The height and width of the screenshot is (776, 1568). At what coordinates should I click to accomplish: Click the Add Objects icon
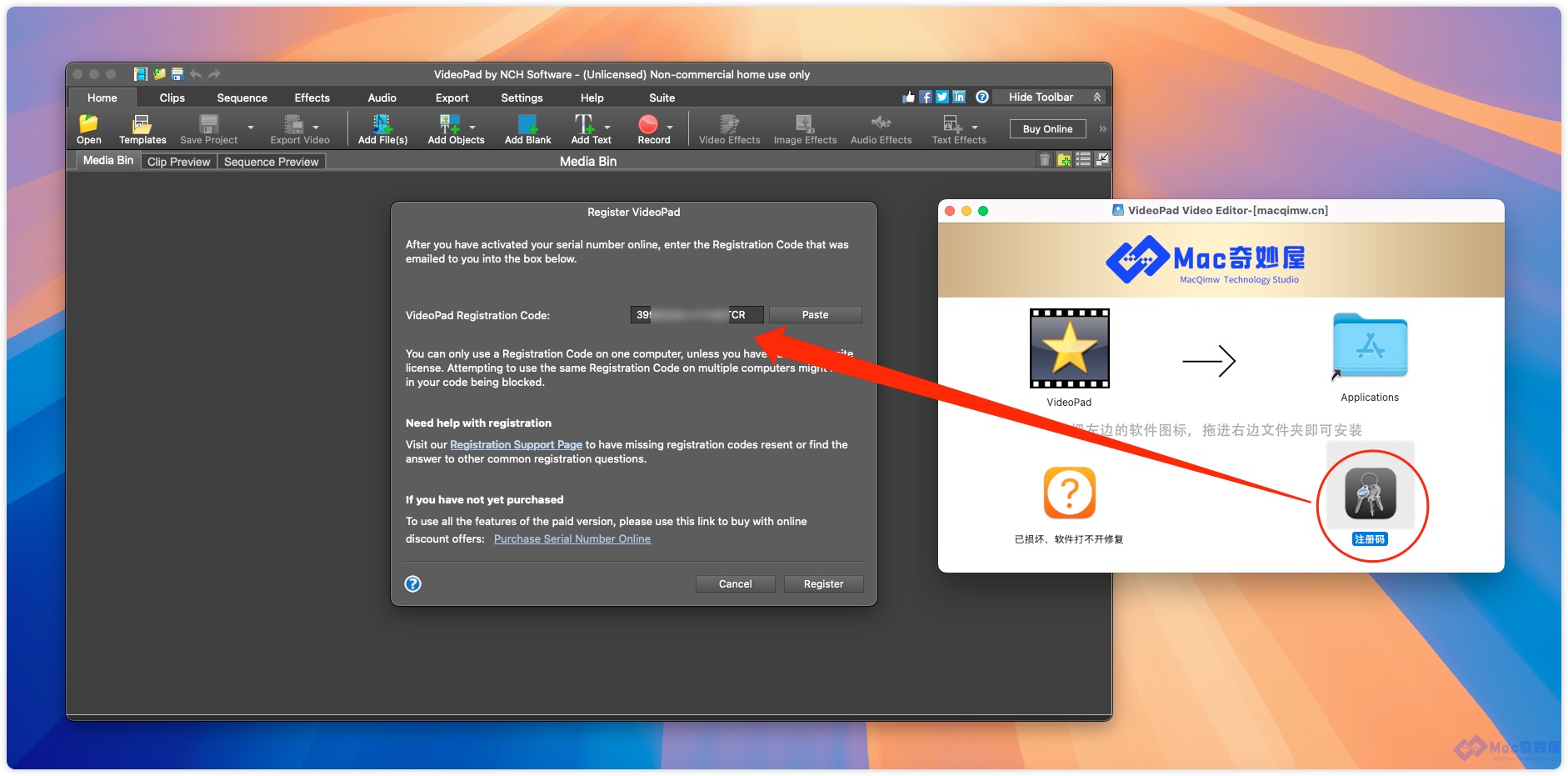pyautogui.click(x=450, y=123)
